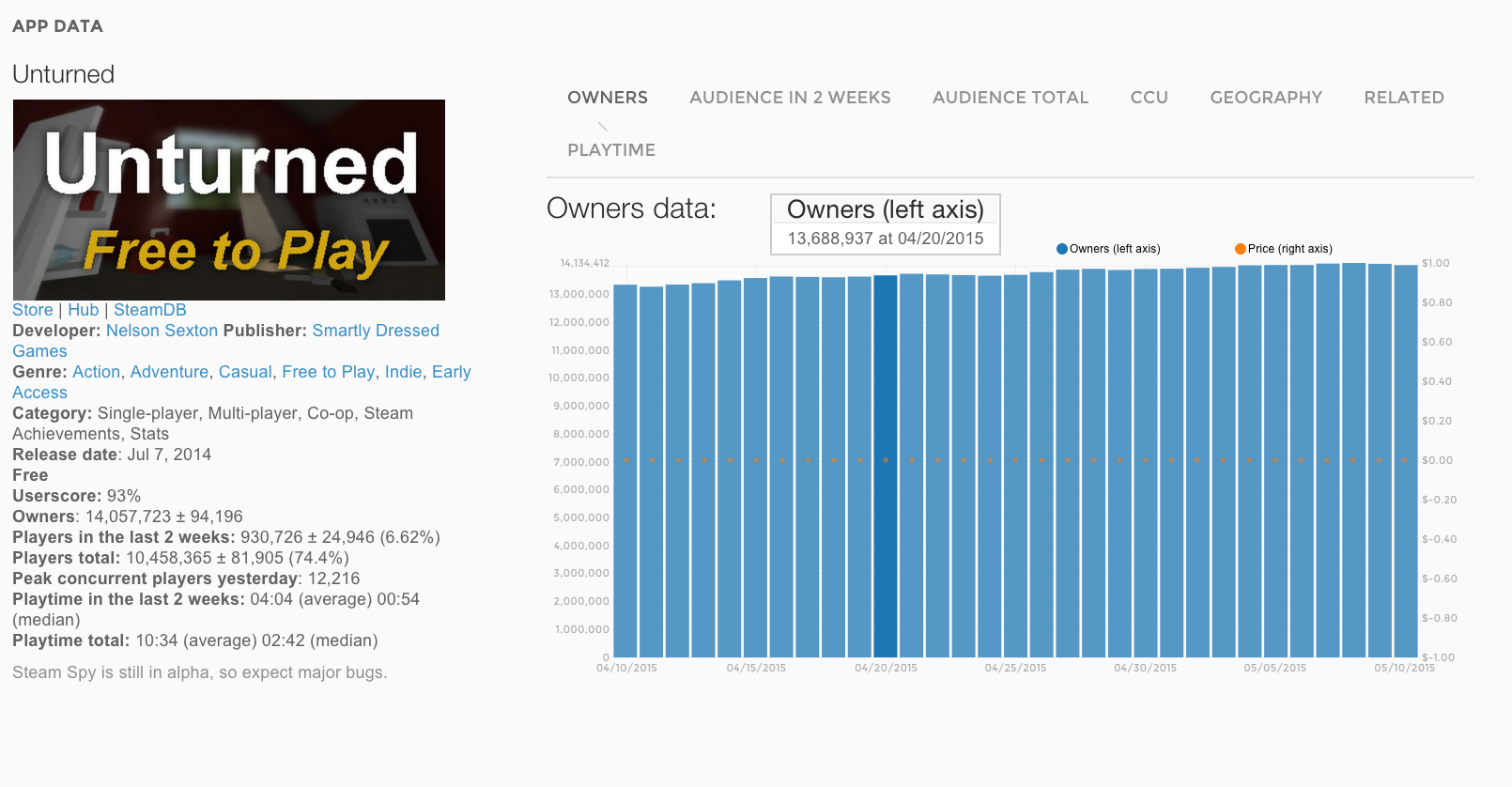Select the Casual genre link
1512x787 pixels.
245,372
